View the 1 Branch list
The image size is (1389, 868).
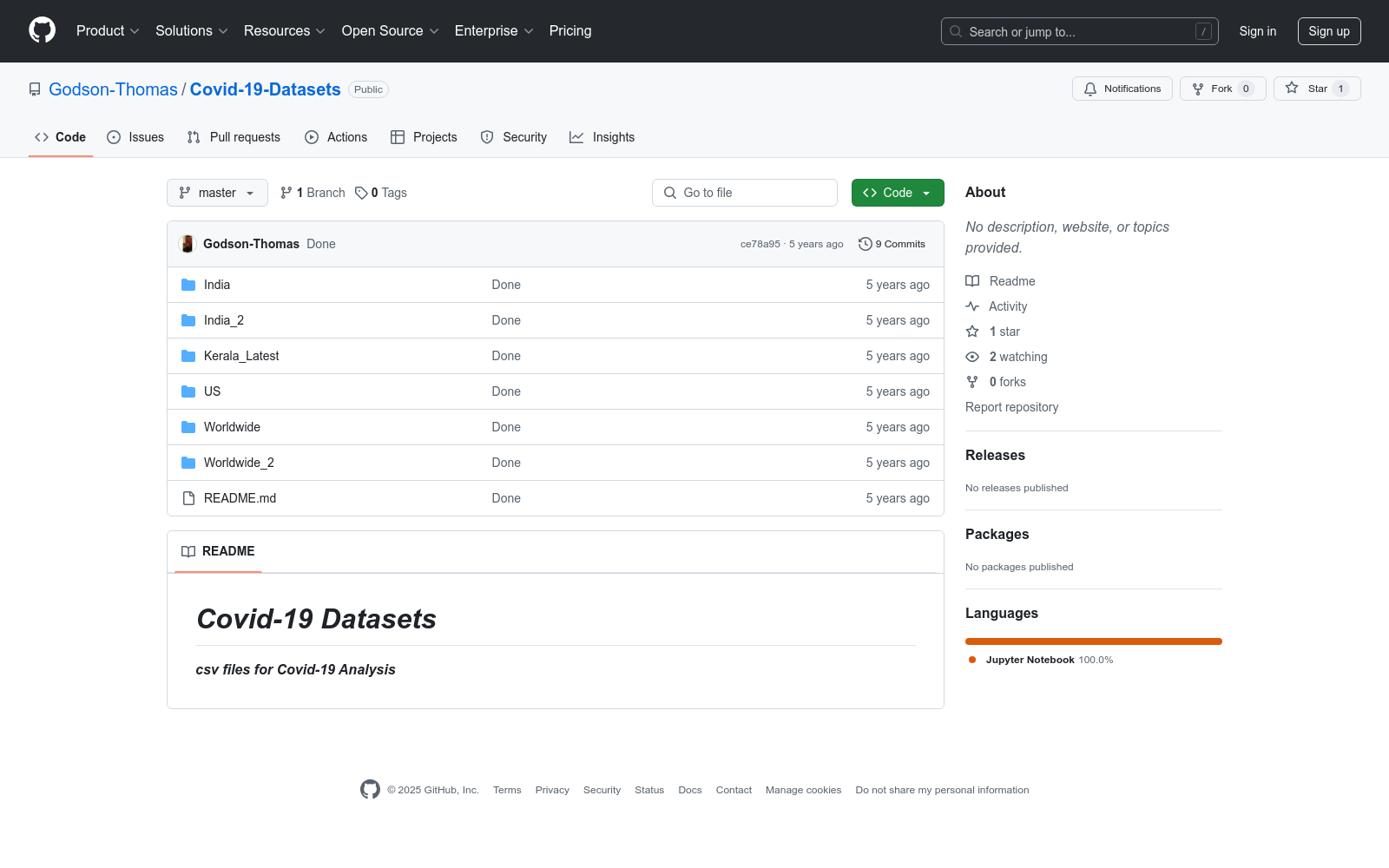(x=313, y=193)
